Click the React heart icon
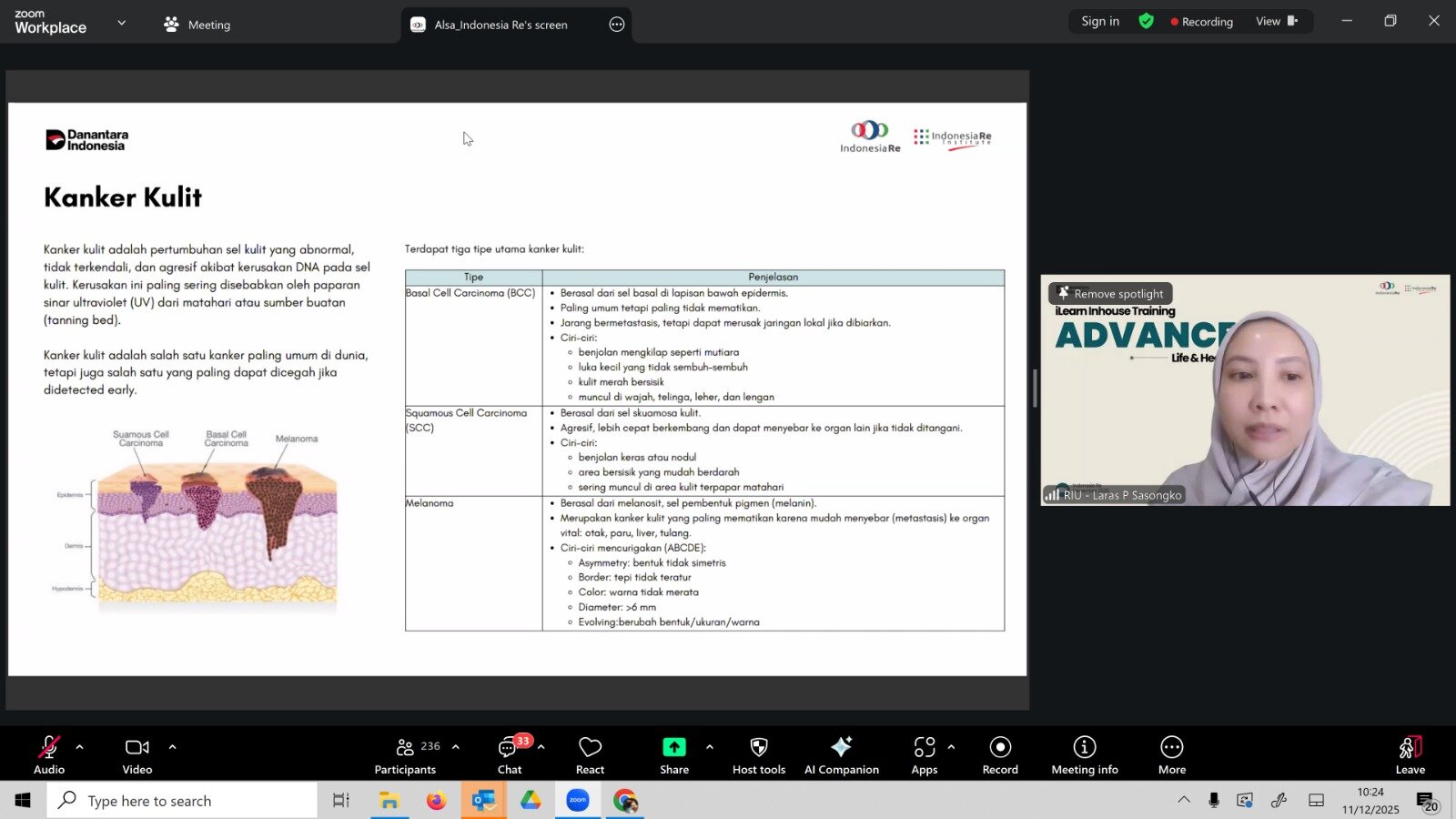Screen dimensions: 1456x819 [x=590, y=754]
